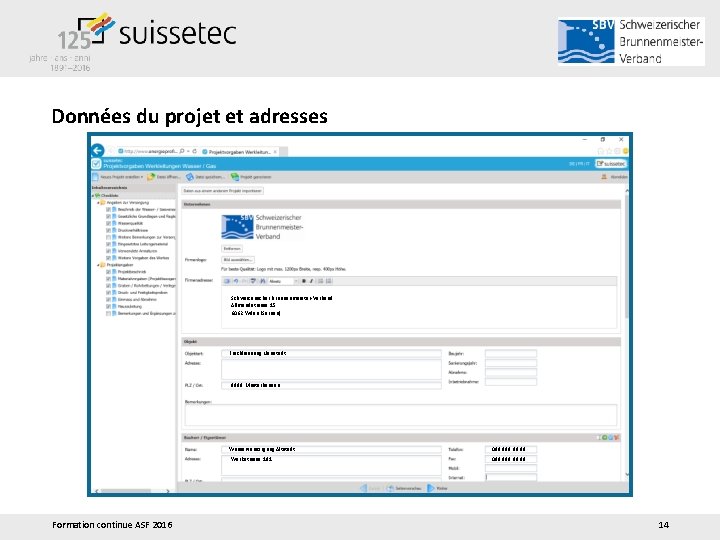Check 'Weitere Bemerkungen zur Versorgung' checkbox
The width and height of the screenshot is (720, 540).
click(108, 237)
